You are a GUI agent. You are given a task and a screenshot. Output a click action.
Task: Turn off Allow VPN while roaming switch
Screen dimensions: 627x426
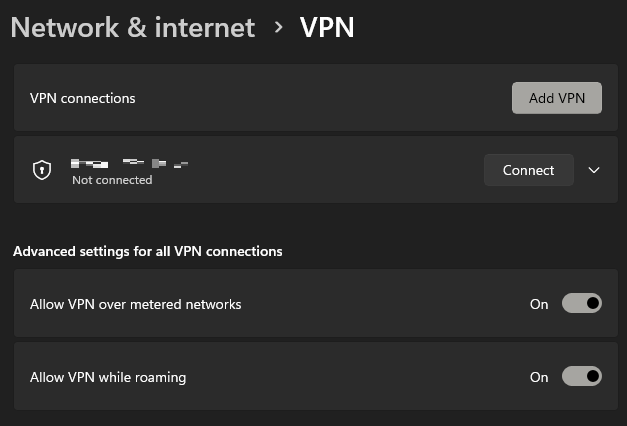[582, 376]
